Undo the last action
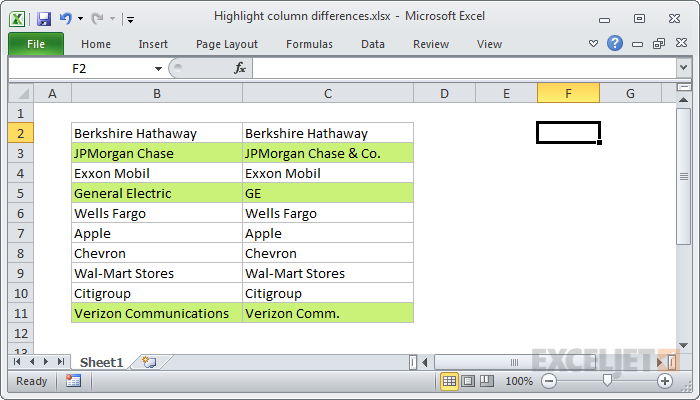700x400 pixels. click(66, 18)
